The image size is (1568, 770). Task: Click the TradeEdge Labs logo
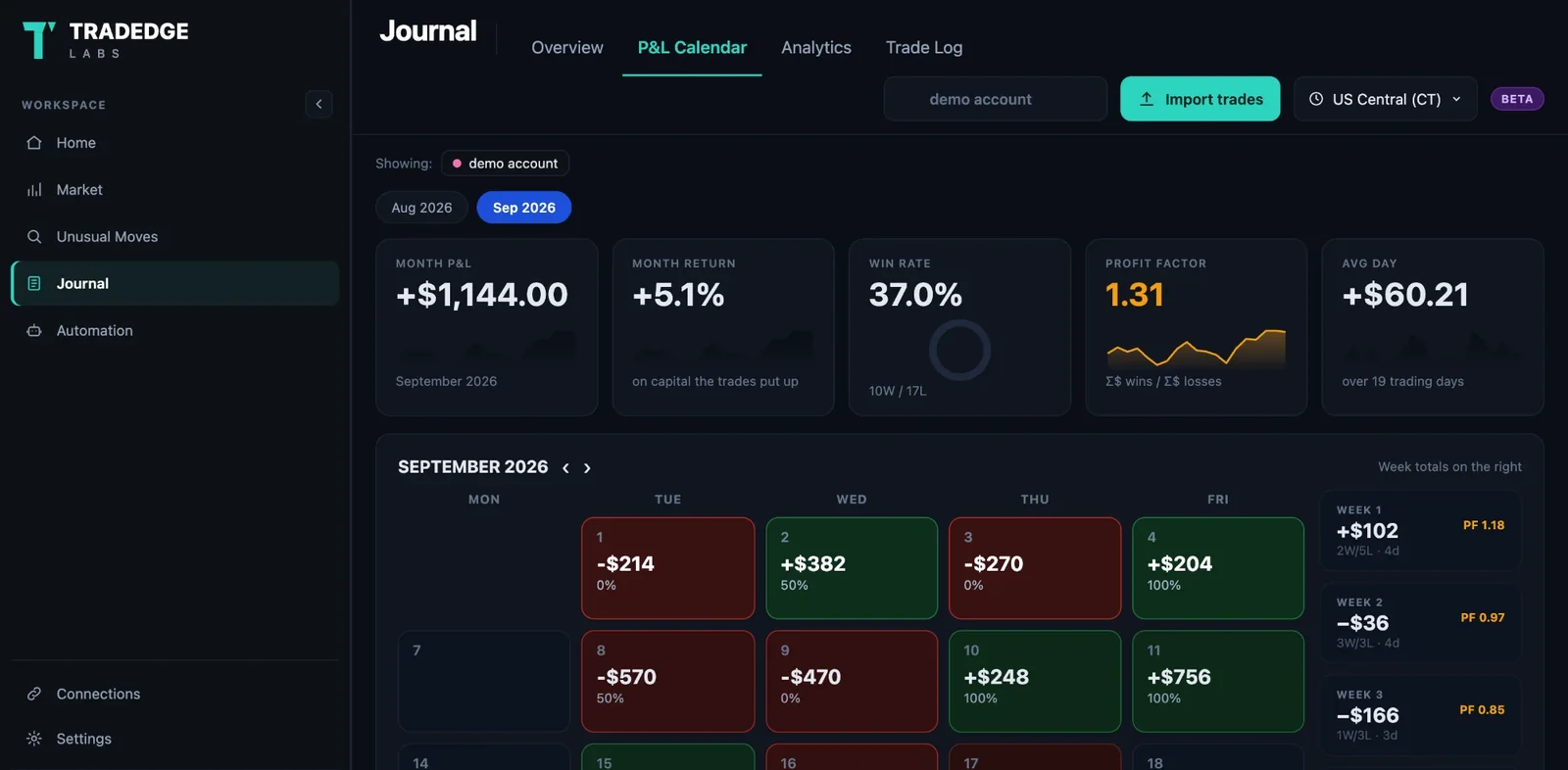tap(106, 40)
